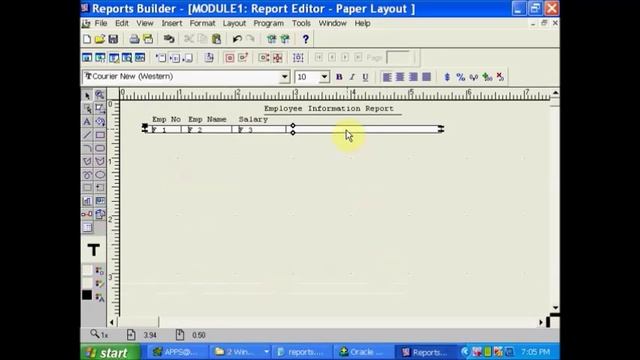Expand the 2 Win... taskbar group arrow
The width and height of the screenshot is (640, 360).
pos(266,352)
